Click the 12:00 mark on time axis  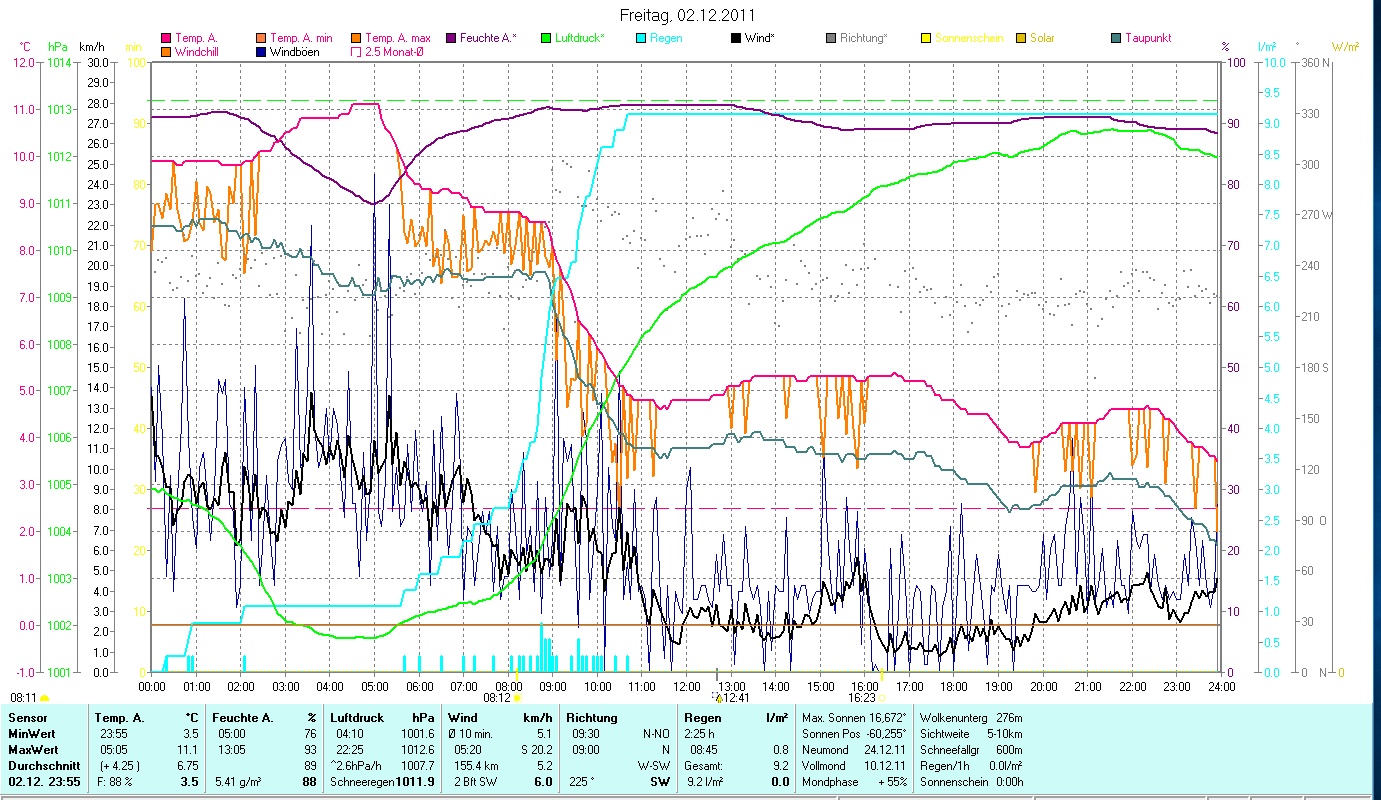[687, 686]
